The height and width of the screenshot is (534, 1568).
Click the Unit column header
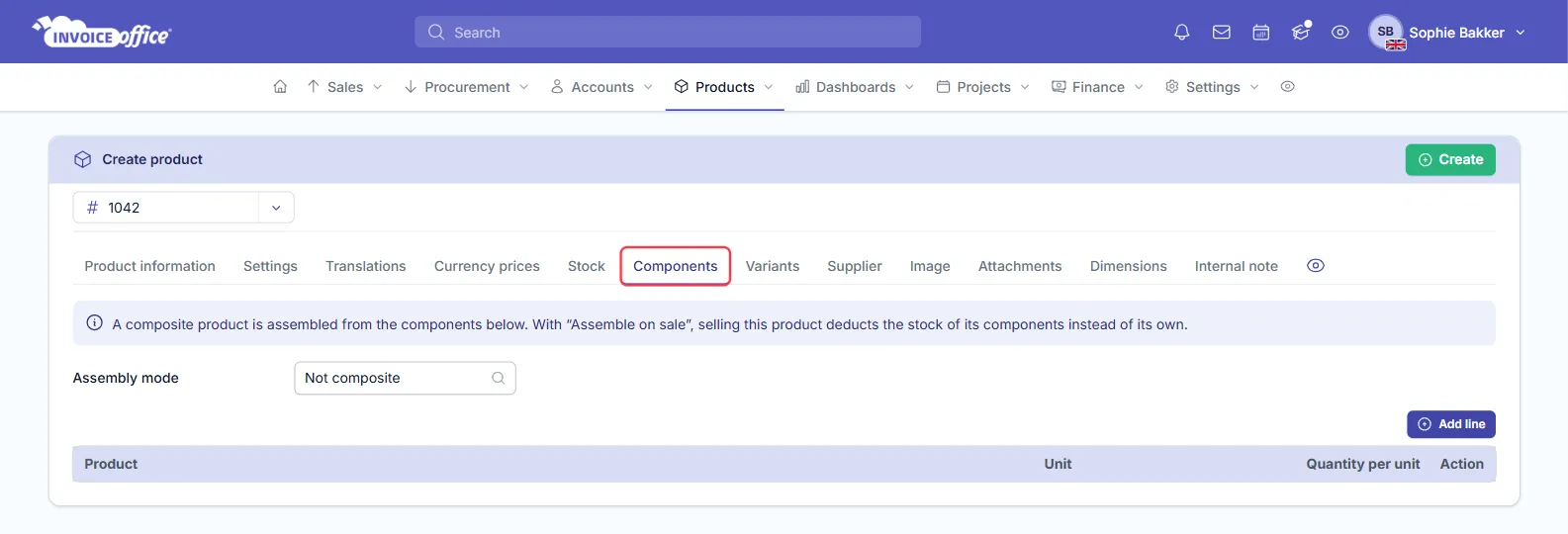1058,464
